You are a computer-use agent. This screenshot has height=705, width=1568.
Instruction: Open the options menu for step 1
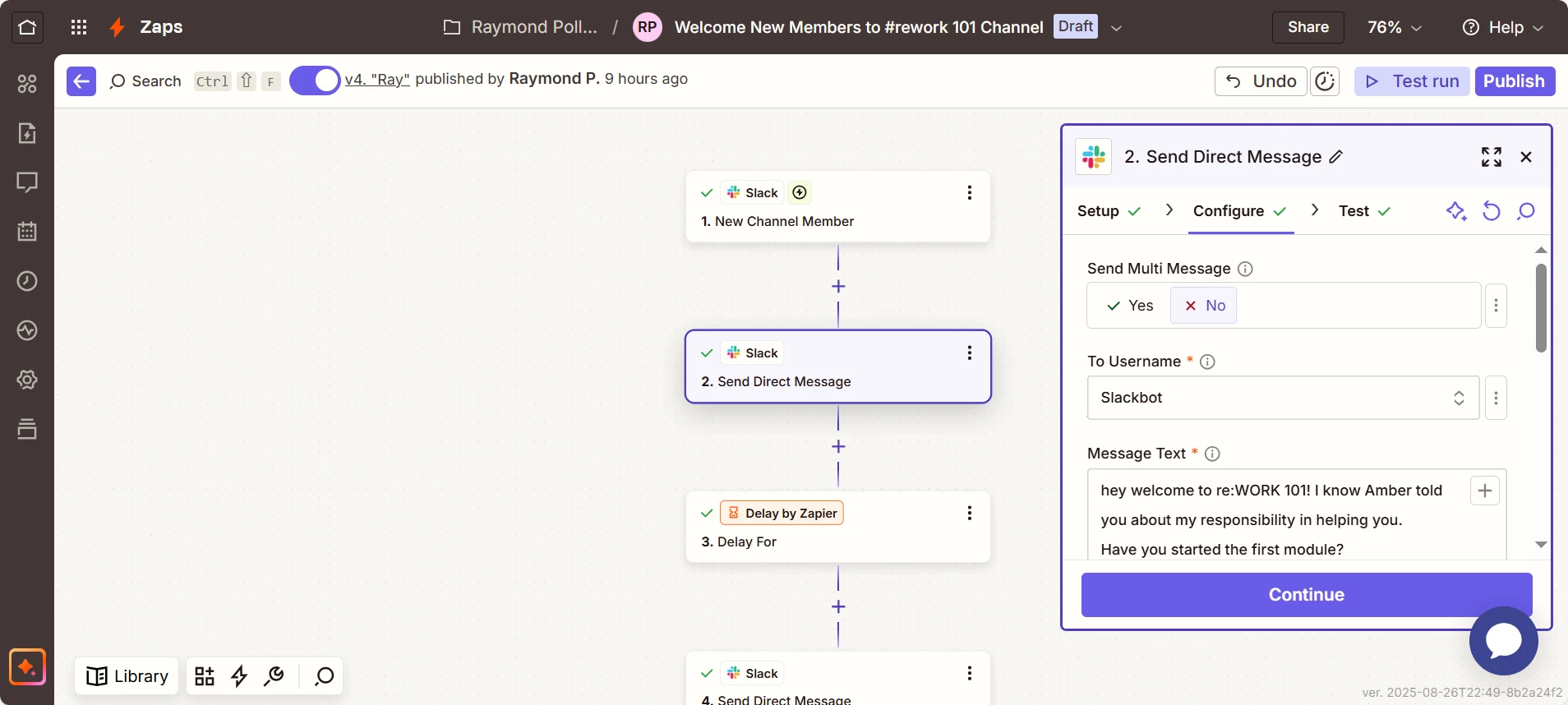coord(970,192)
